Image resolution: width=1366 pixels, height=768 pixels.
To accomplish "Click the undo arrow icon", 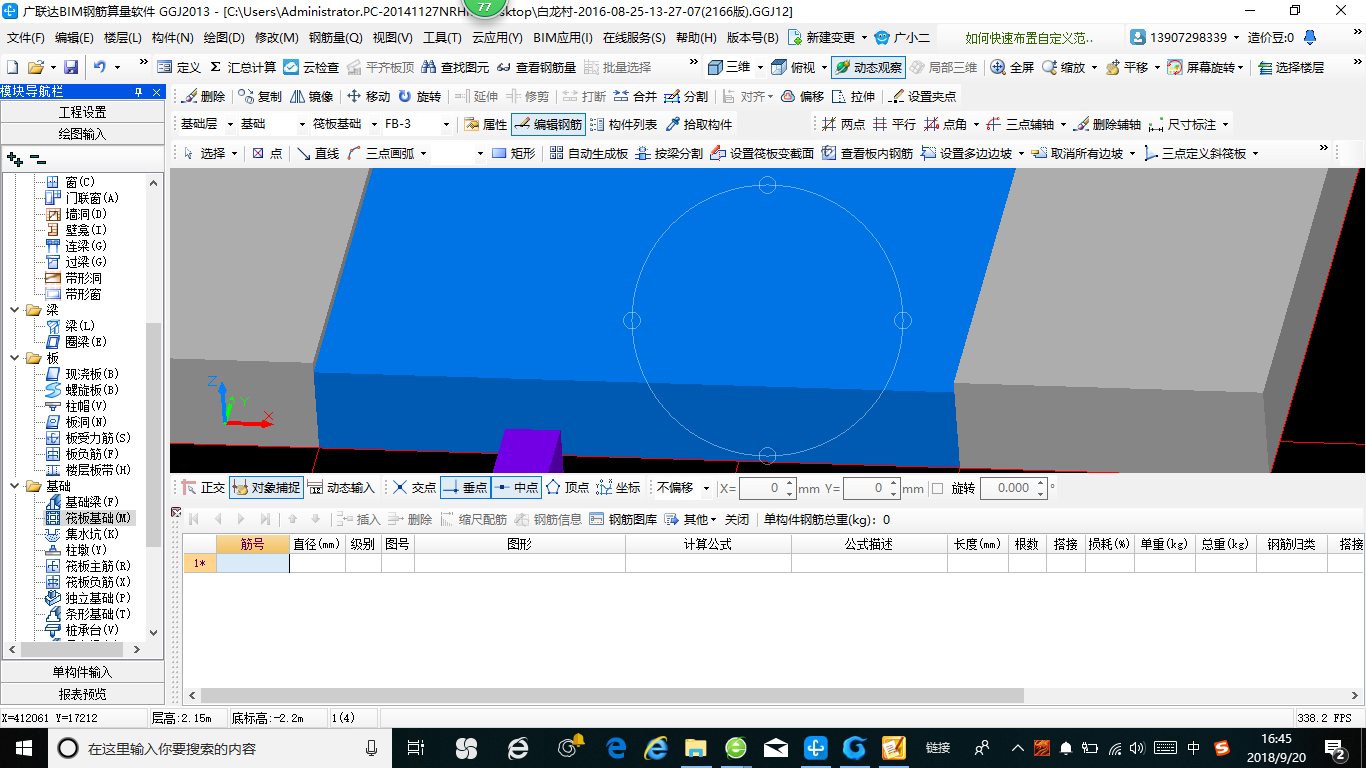I will coord(99,67).
